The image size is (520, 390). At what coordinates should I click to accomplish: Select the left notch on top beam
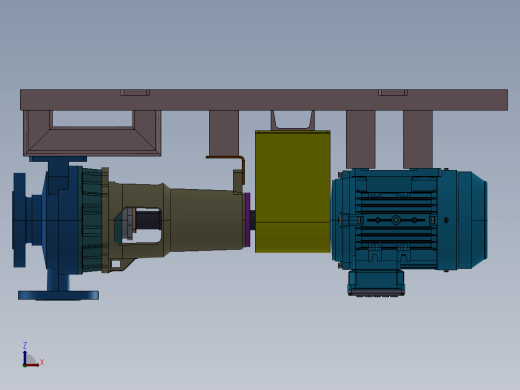[x=135, y=92]
